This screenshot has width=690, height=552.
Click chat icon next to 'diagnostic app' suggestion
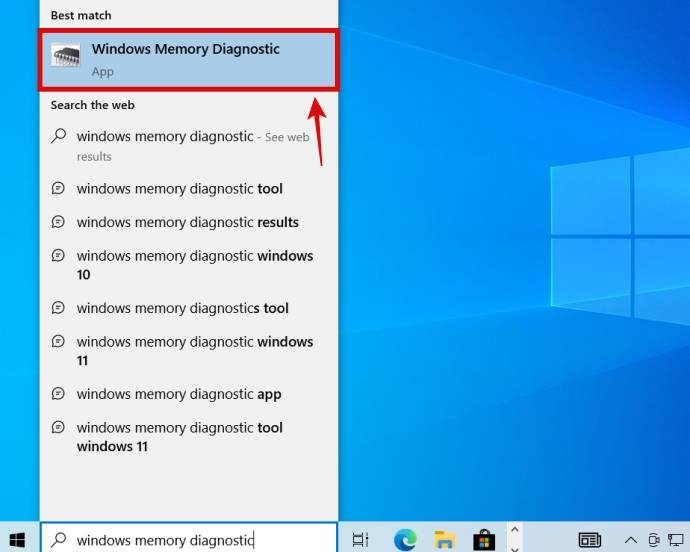click(58, 393)
